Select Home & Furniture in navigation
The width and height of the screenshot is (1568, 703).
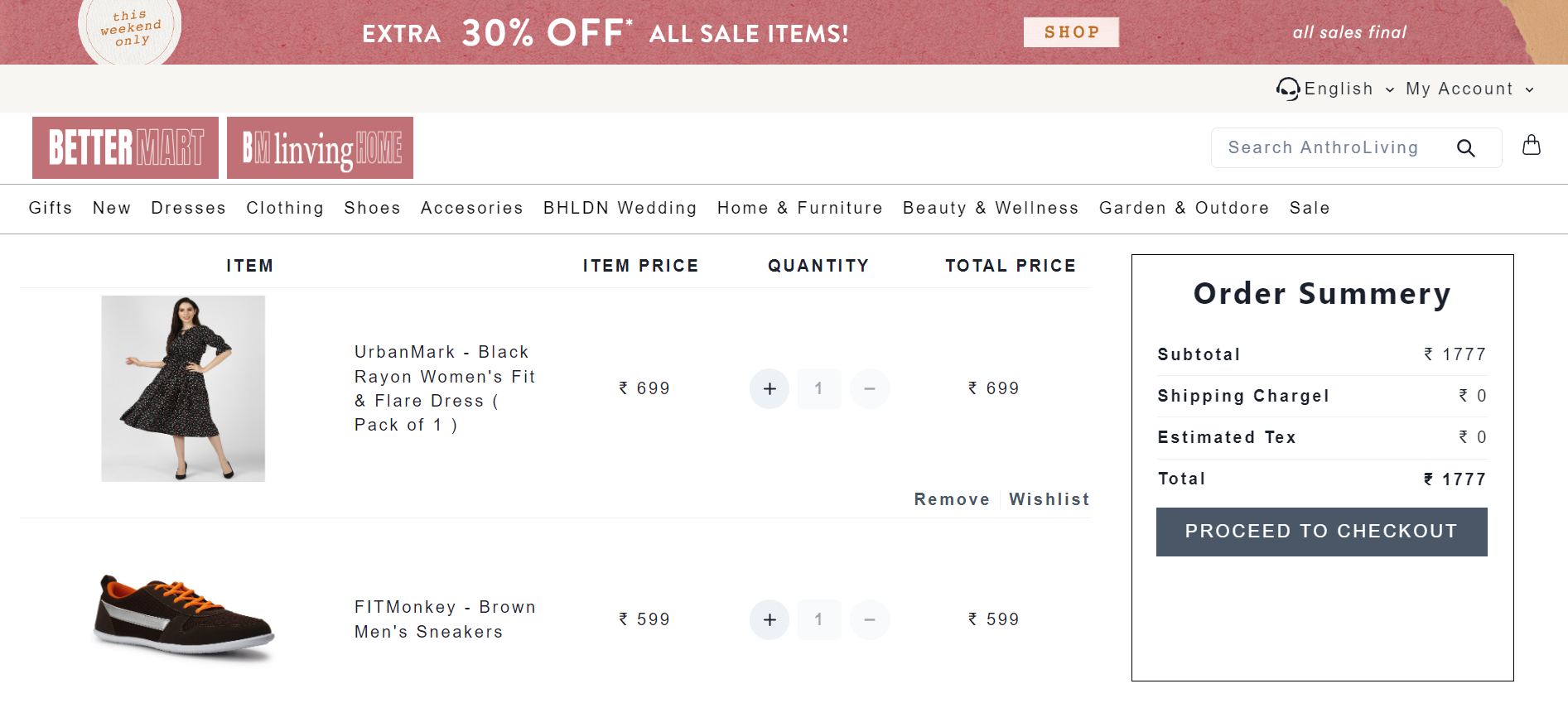tap(799, 208)
